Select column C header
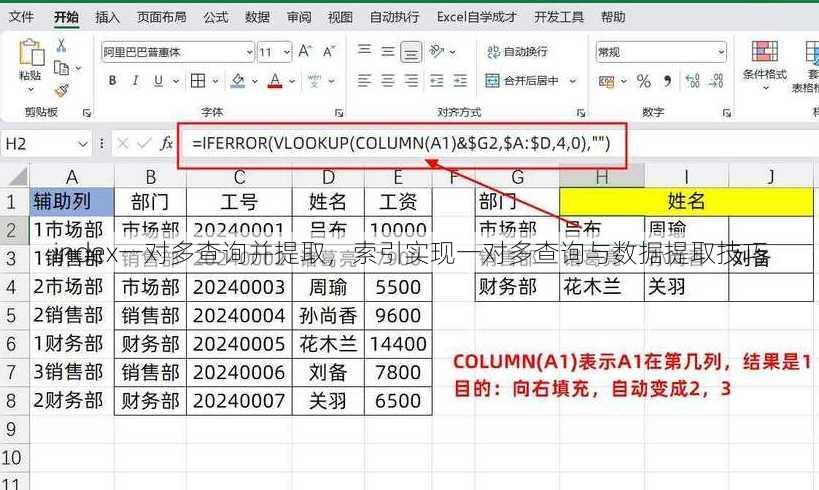 click(239, 177)
